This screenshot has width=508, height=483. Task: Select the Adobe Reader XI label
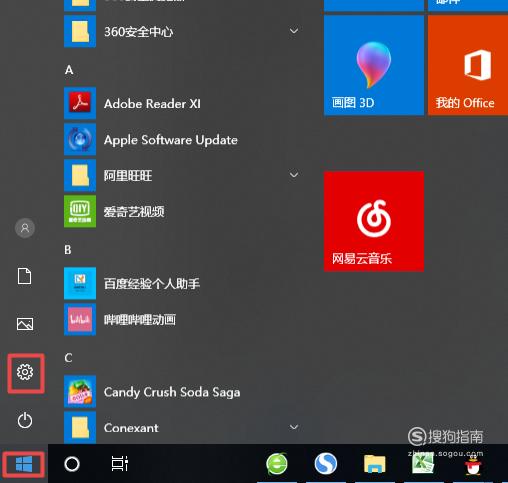152,104
